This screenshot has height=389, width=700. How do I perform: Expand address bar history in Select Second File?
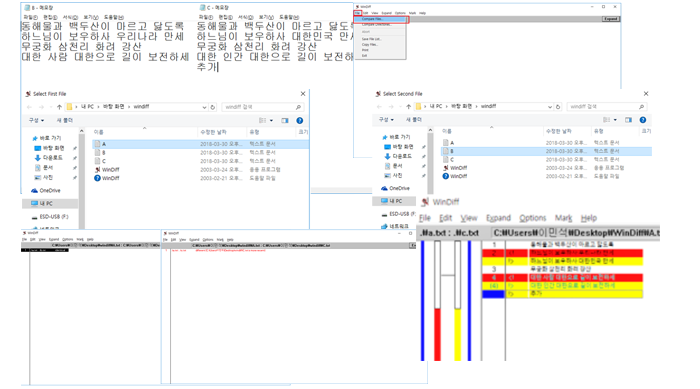550,107
